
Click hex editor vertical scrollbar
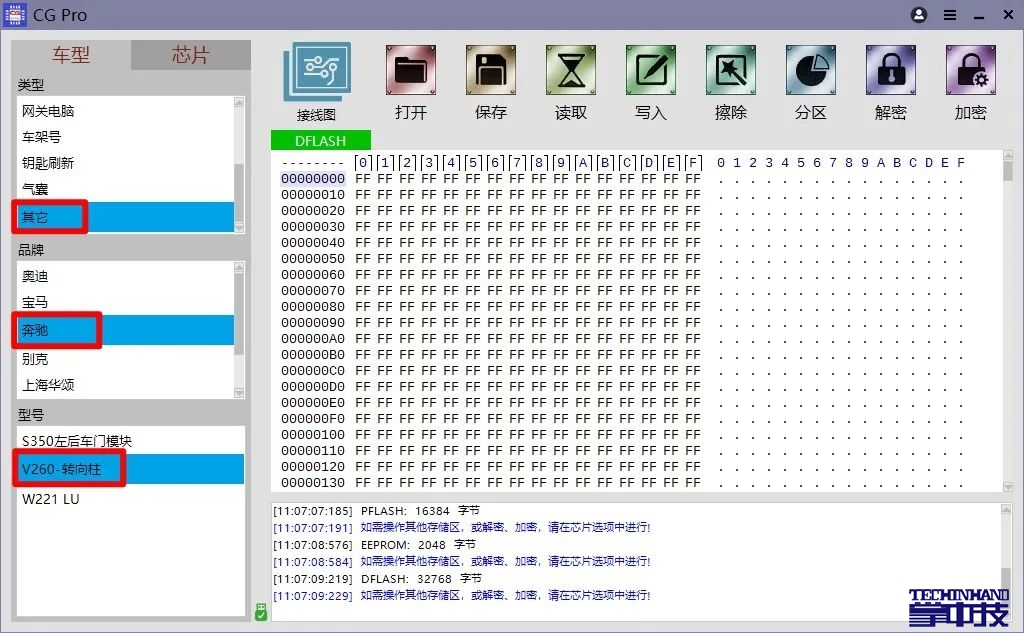tap(1007, 320)
